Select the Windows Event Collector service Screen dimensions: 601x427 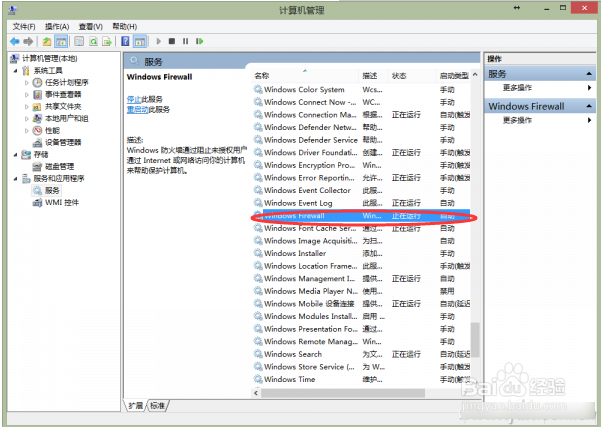(361, 191)
